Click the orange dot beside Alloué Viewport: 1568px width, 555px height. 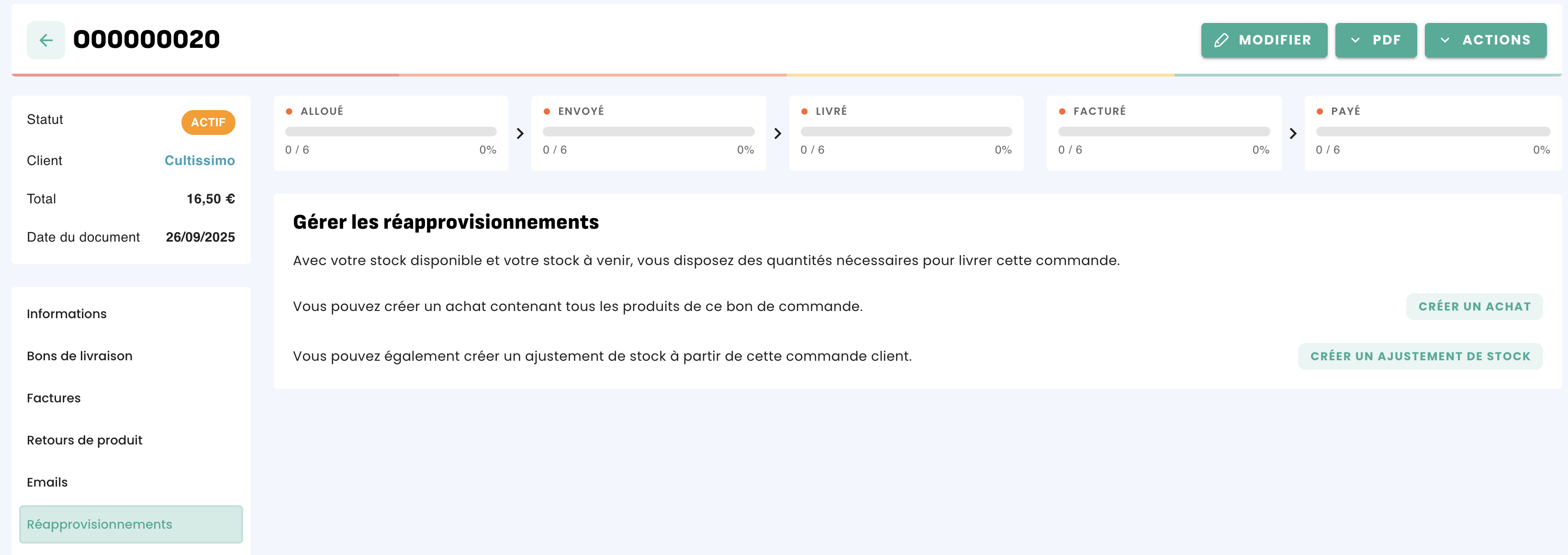(289, 111)
